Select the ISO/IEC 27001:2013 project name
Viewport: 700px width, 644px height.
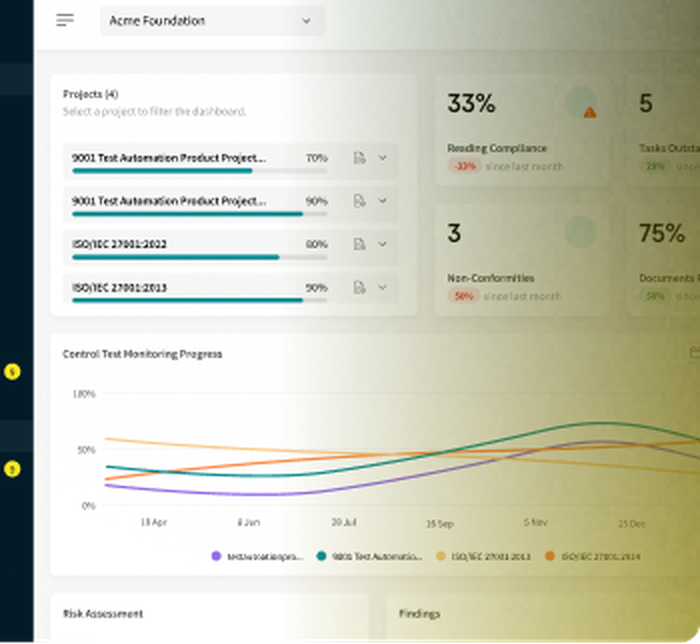point(119,287)
